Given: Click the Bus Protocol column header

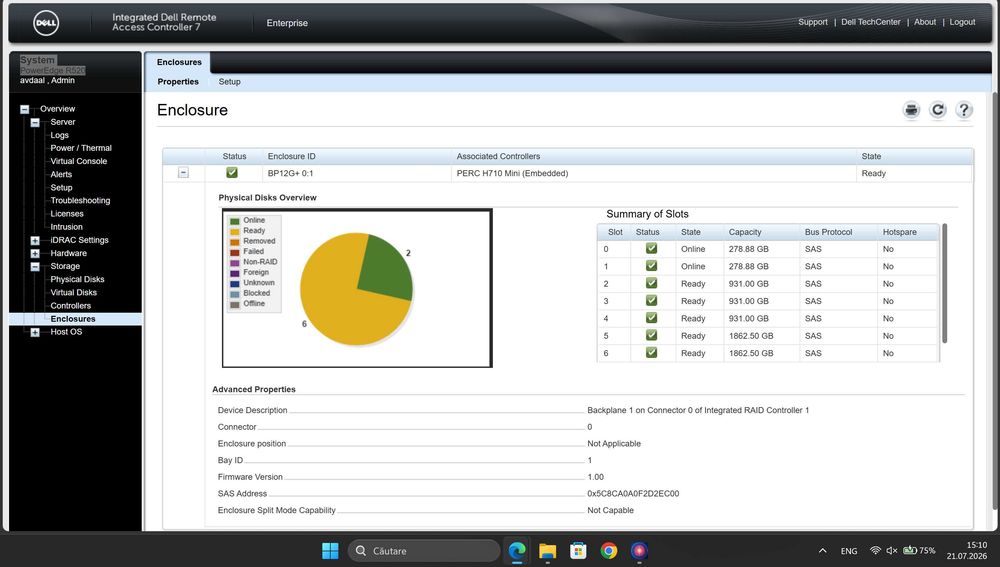Looking at the screenshot, I should (828, 232).
